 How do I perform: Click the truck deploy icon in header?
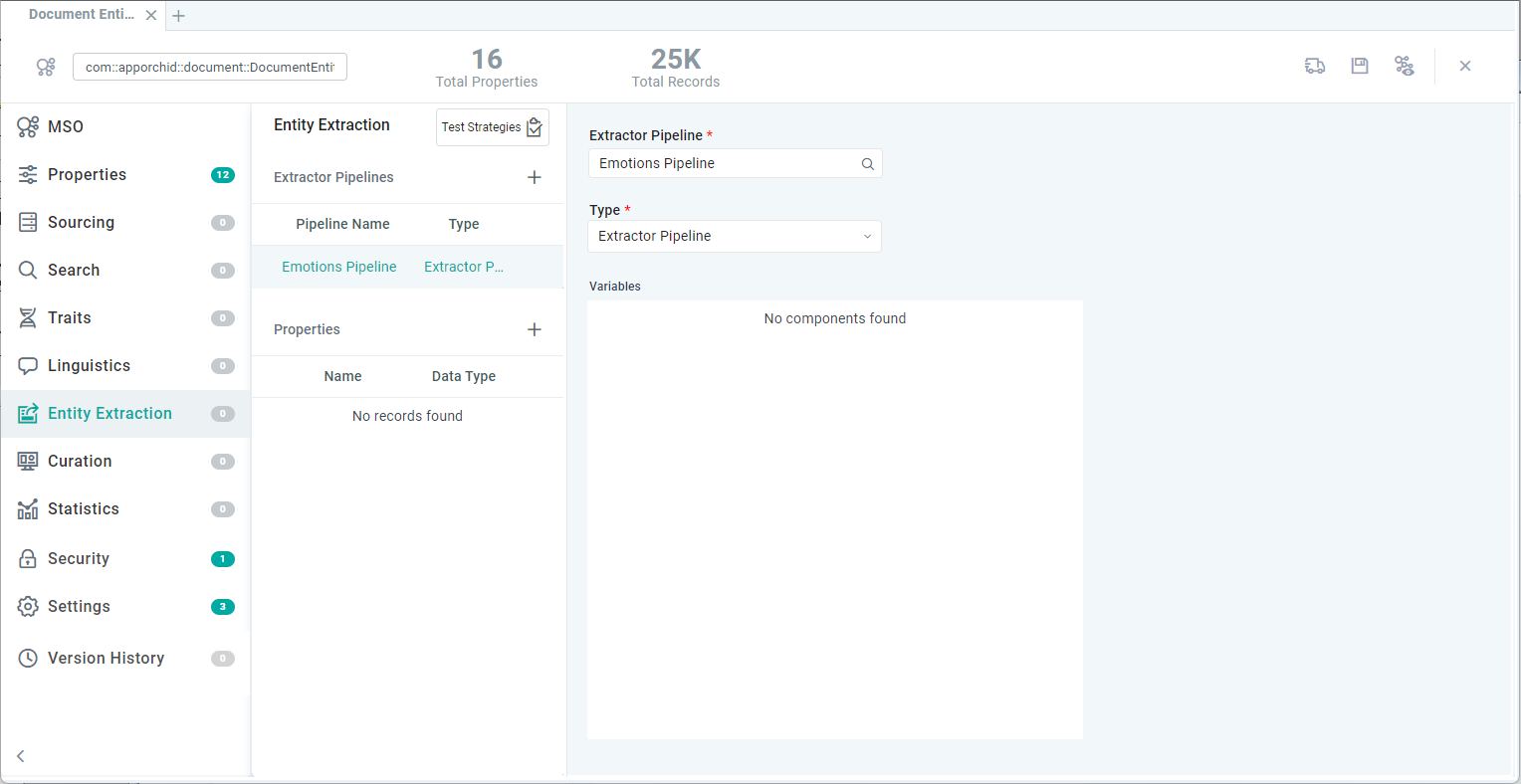coord(1315,66)
